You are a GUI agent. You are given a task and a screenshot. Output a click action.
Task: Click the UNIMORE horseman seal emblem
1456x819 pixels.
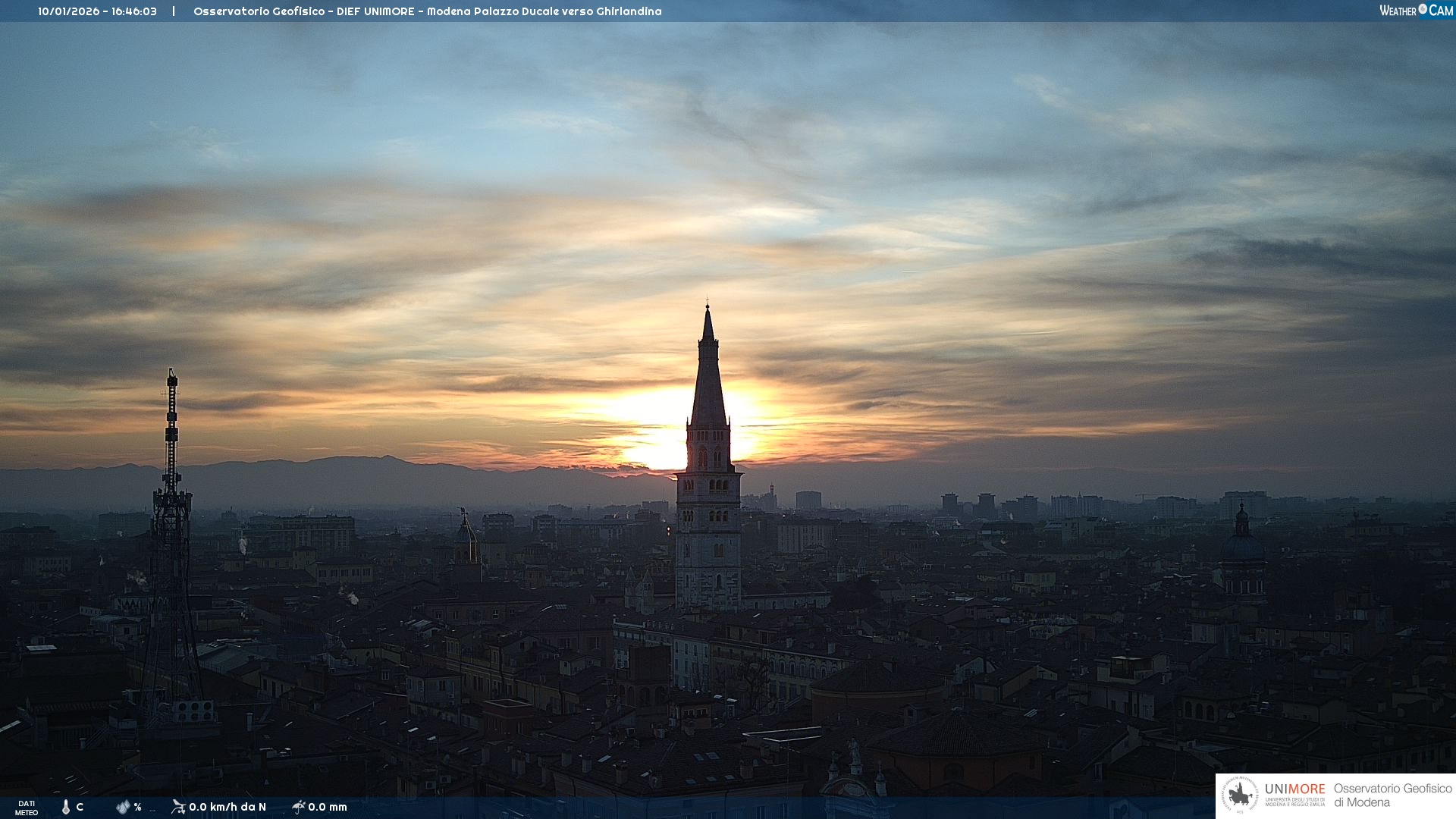1240,795
